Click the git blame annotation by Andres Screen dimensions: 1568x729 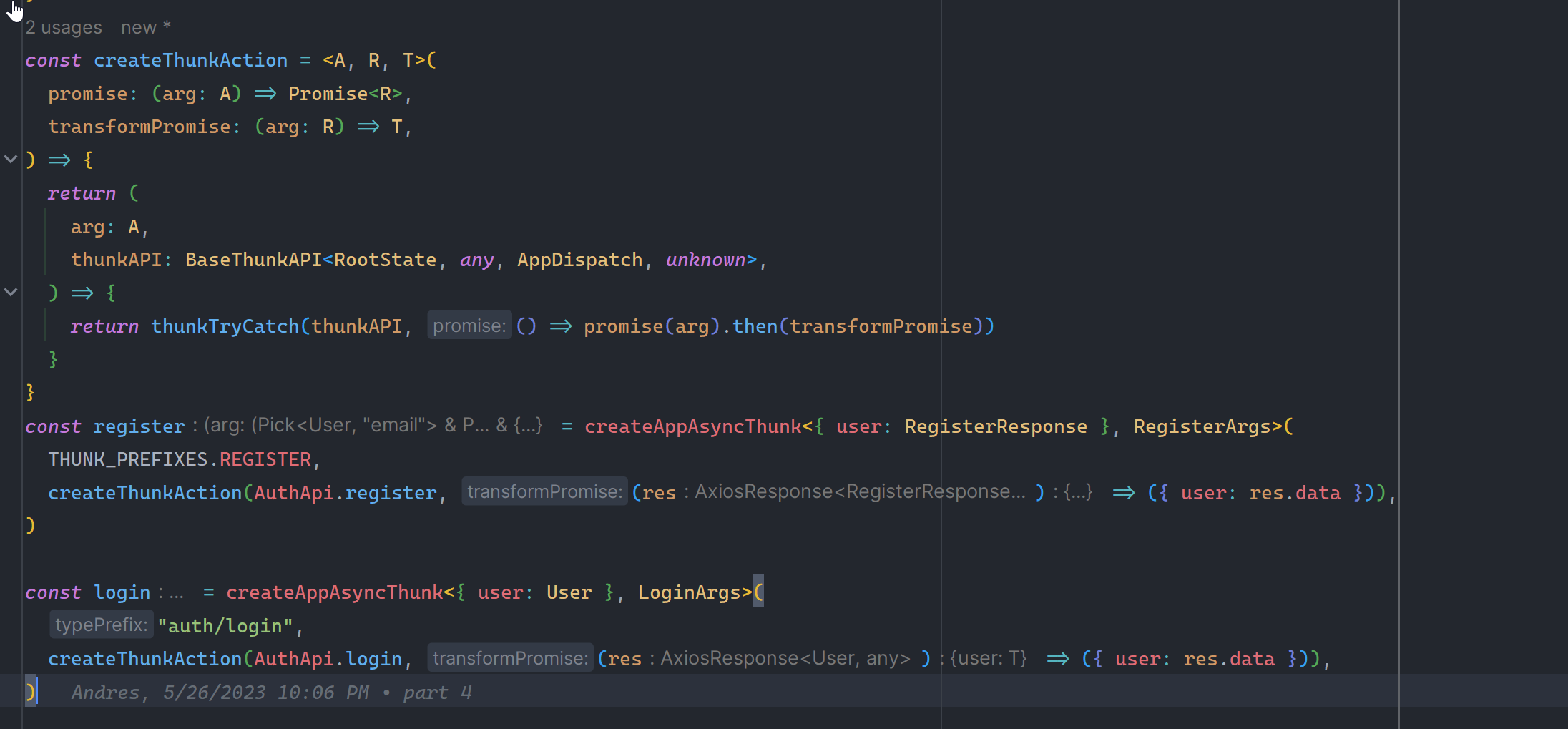coord(270,693)
